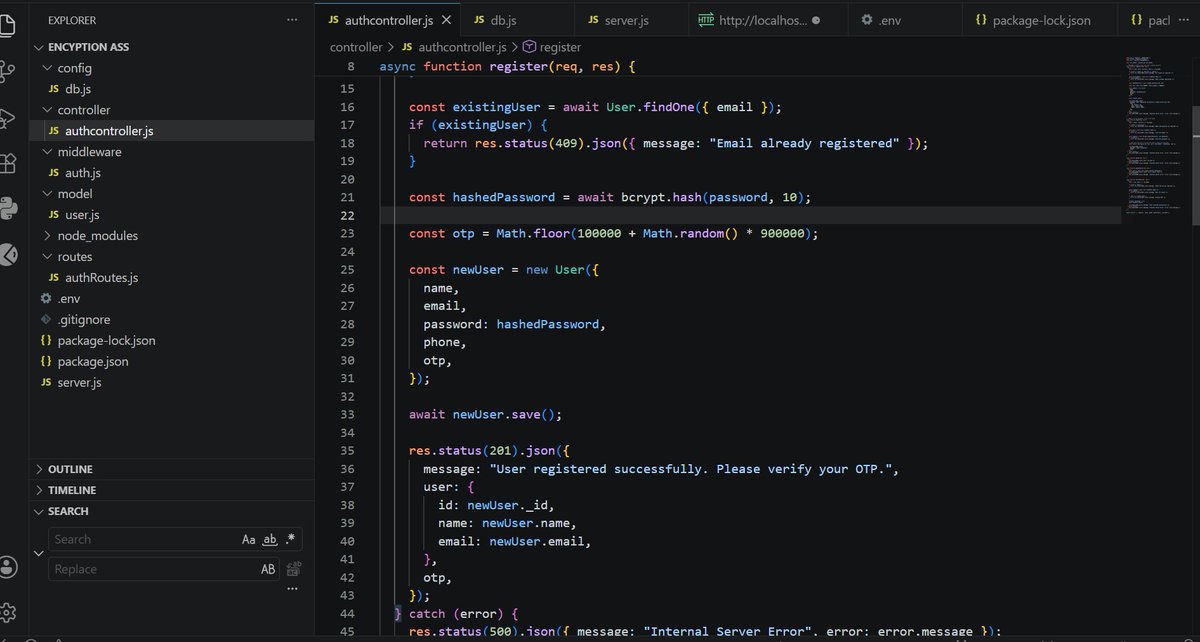The width and height of the screenshot is (1200, 642).
Task: Click unsaved dot on localhost tab
Action: click(x=816, y=20)
